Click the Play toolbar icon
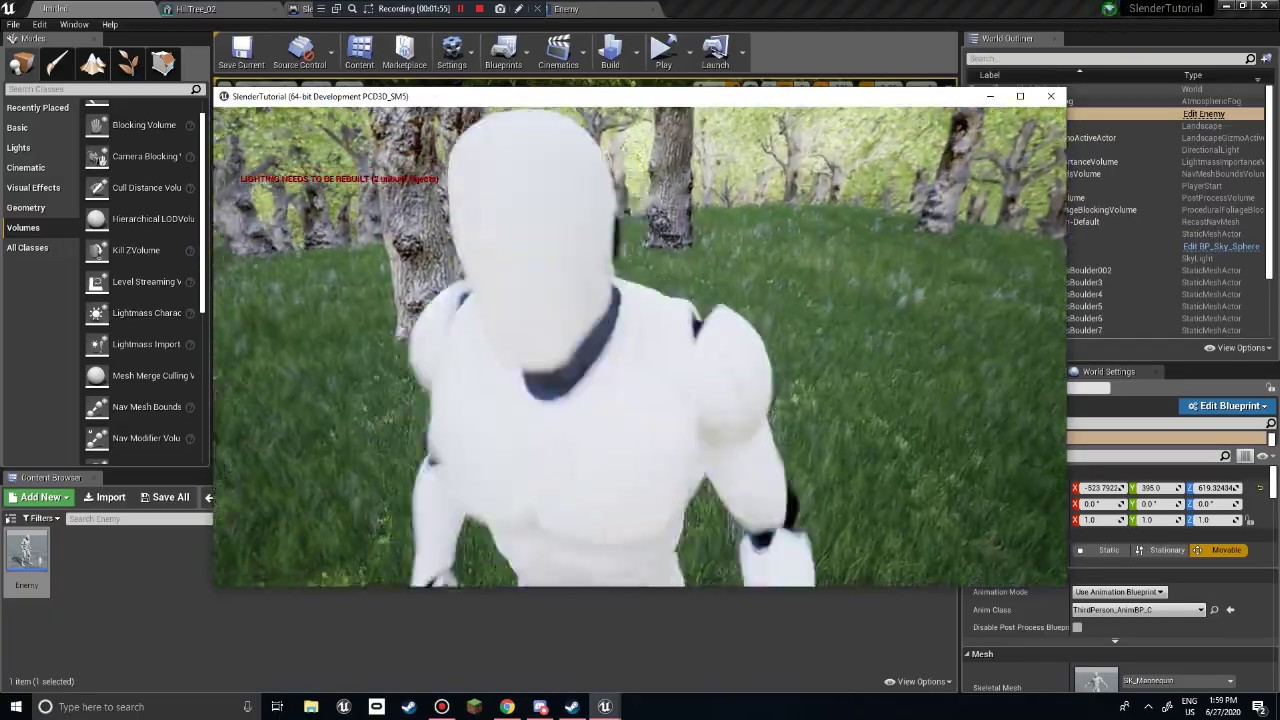The image size is (1280, 720). click(663, 53)
